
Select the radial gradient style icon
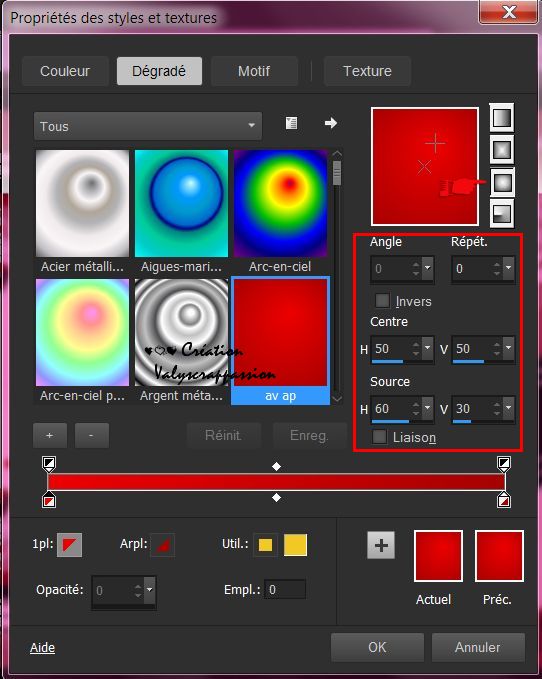(x=502, y=214)
